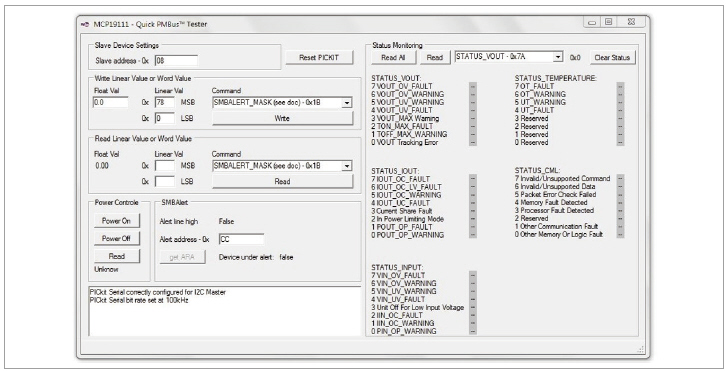
Task: Click Read All in Status Monitoring
Action: (x=393, y=57)
